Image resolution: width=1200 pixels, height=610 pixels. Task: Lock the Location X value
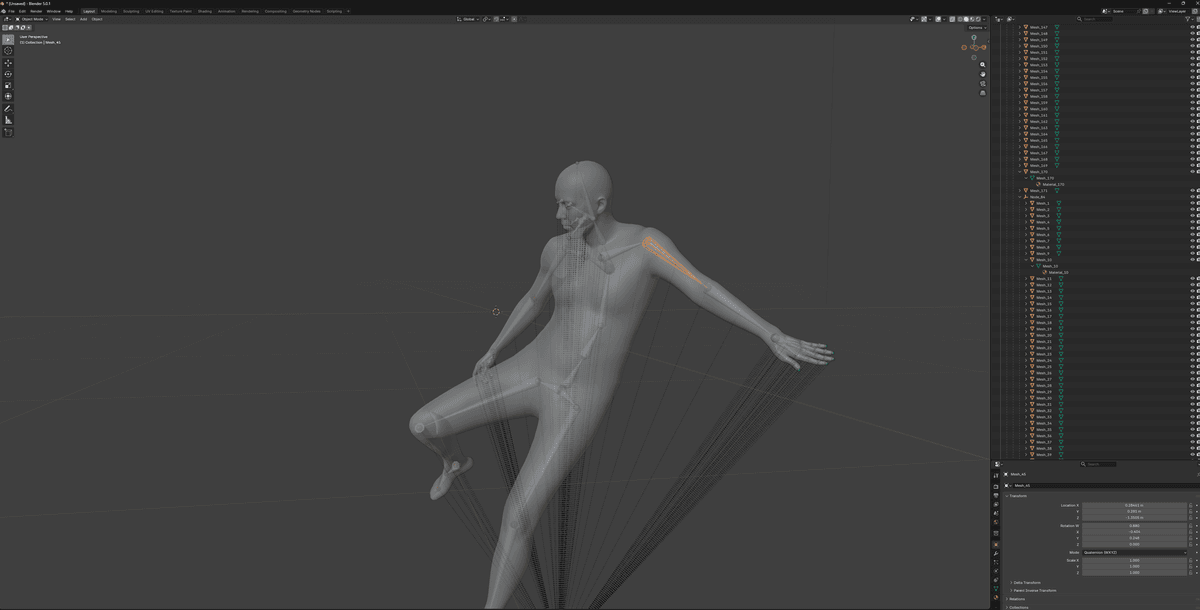click(x=1190, y=505)
